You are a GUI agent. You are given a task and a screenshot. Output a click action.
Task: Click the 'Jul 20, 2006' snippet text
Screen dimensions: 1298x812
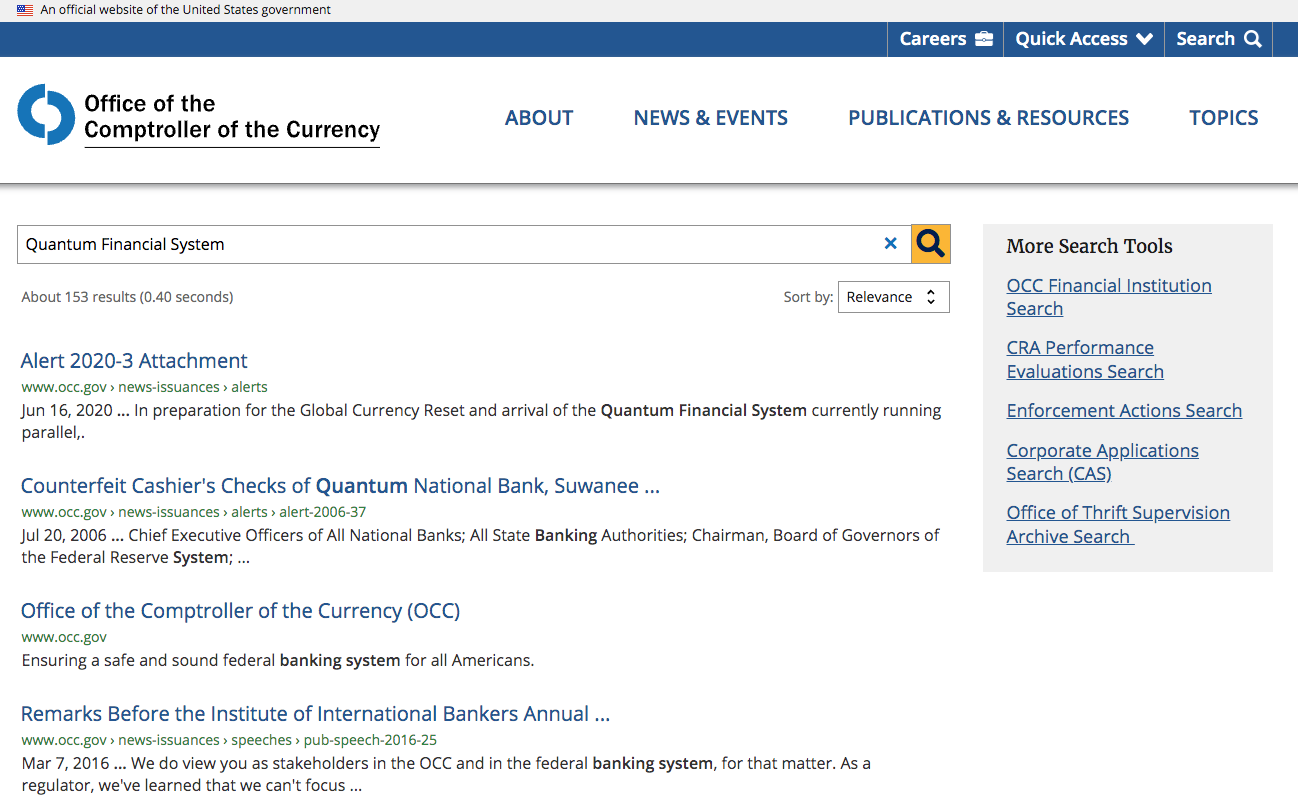[x=481, y=546]
